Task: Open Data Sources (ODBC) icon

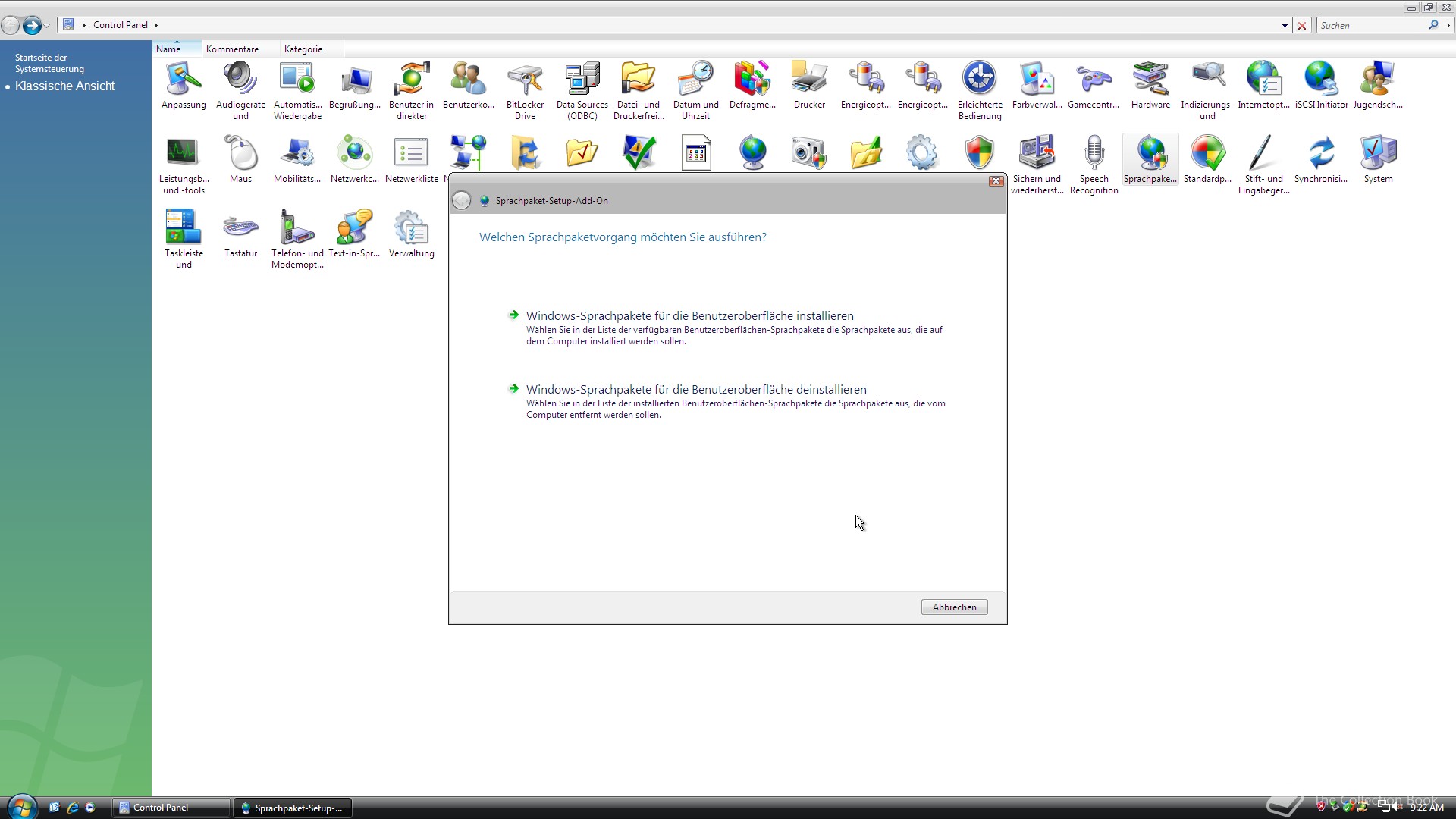Action: point(582,91)
